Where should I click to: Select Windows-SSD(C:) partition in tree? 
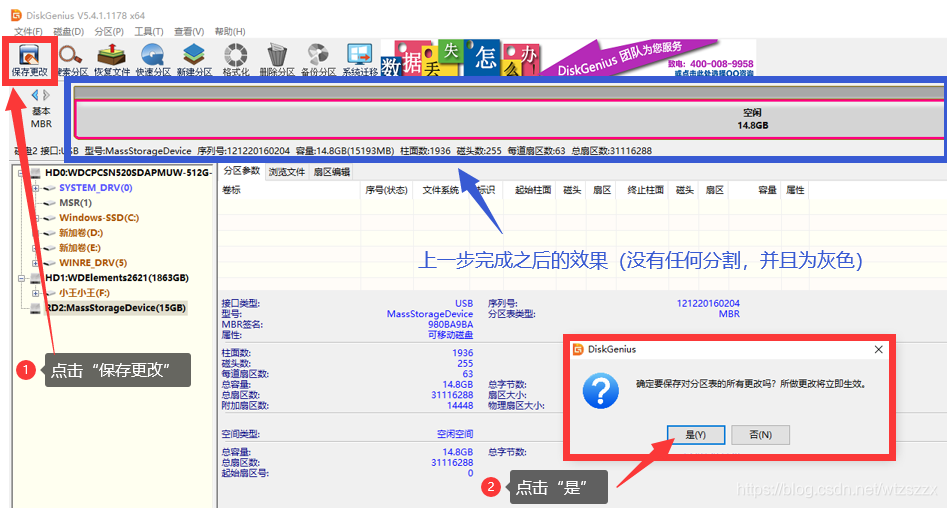click(99, 217)
